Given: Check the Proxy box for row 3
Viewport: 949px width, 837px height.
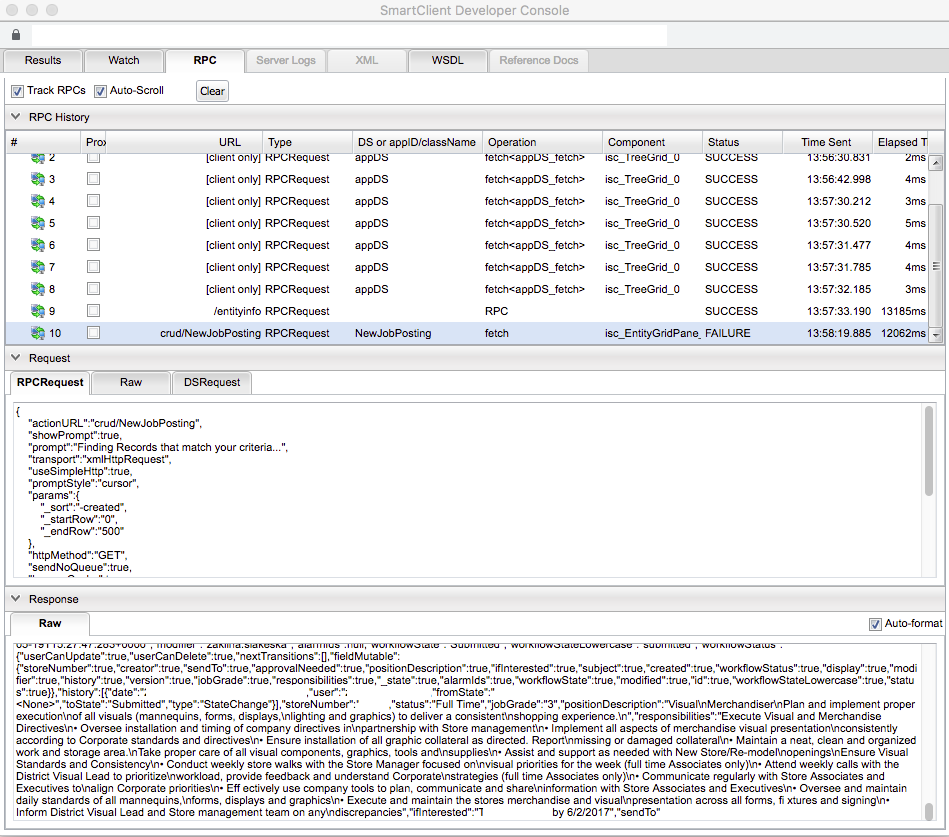Looking at the screenshot, I should [x=93, y=179].
